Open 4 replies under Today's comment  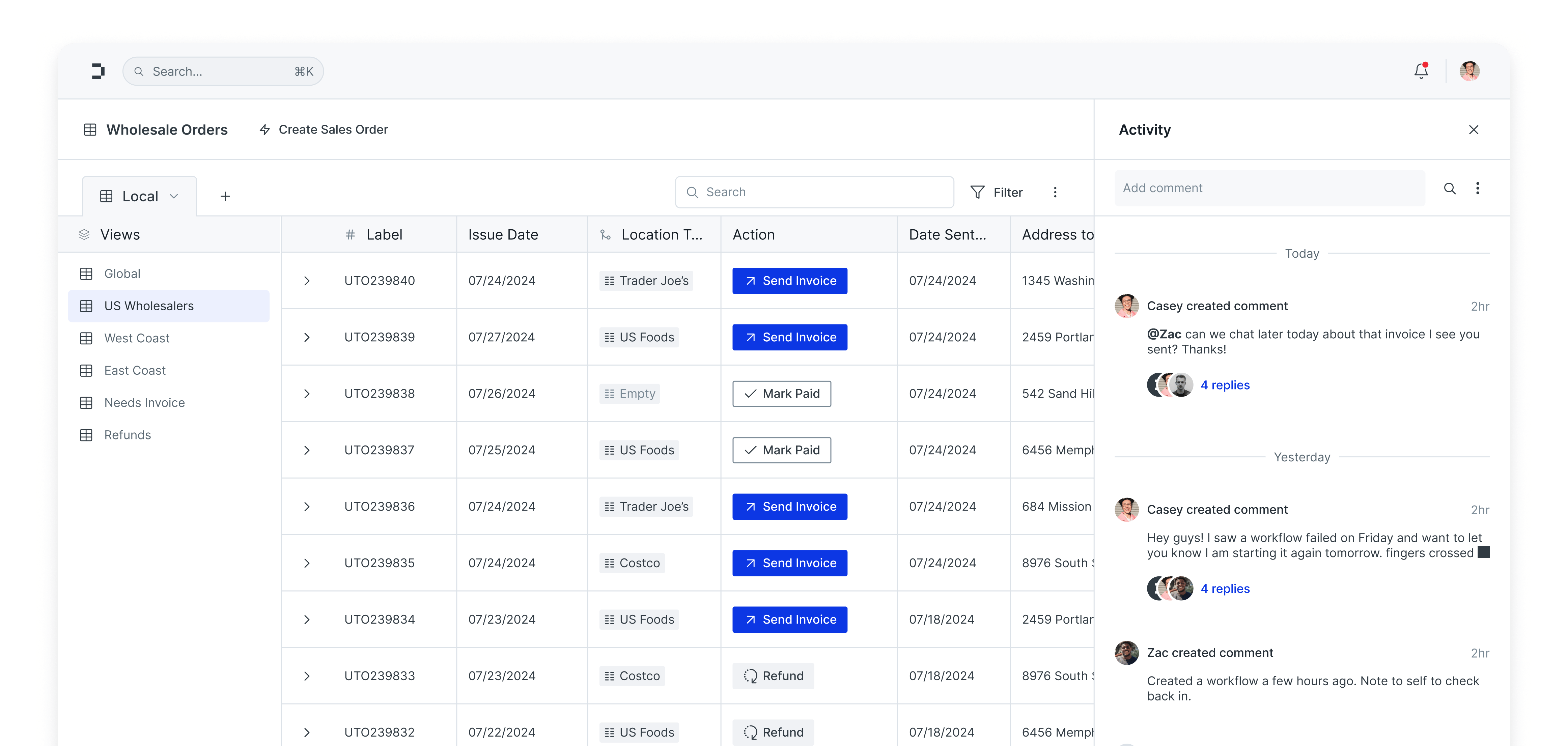pos(1225,385)
